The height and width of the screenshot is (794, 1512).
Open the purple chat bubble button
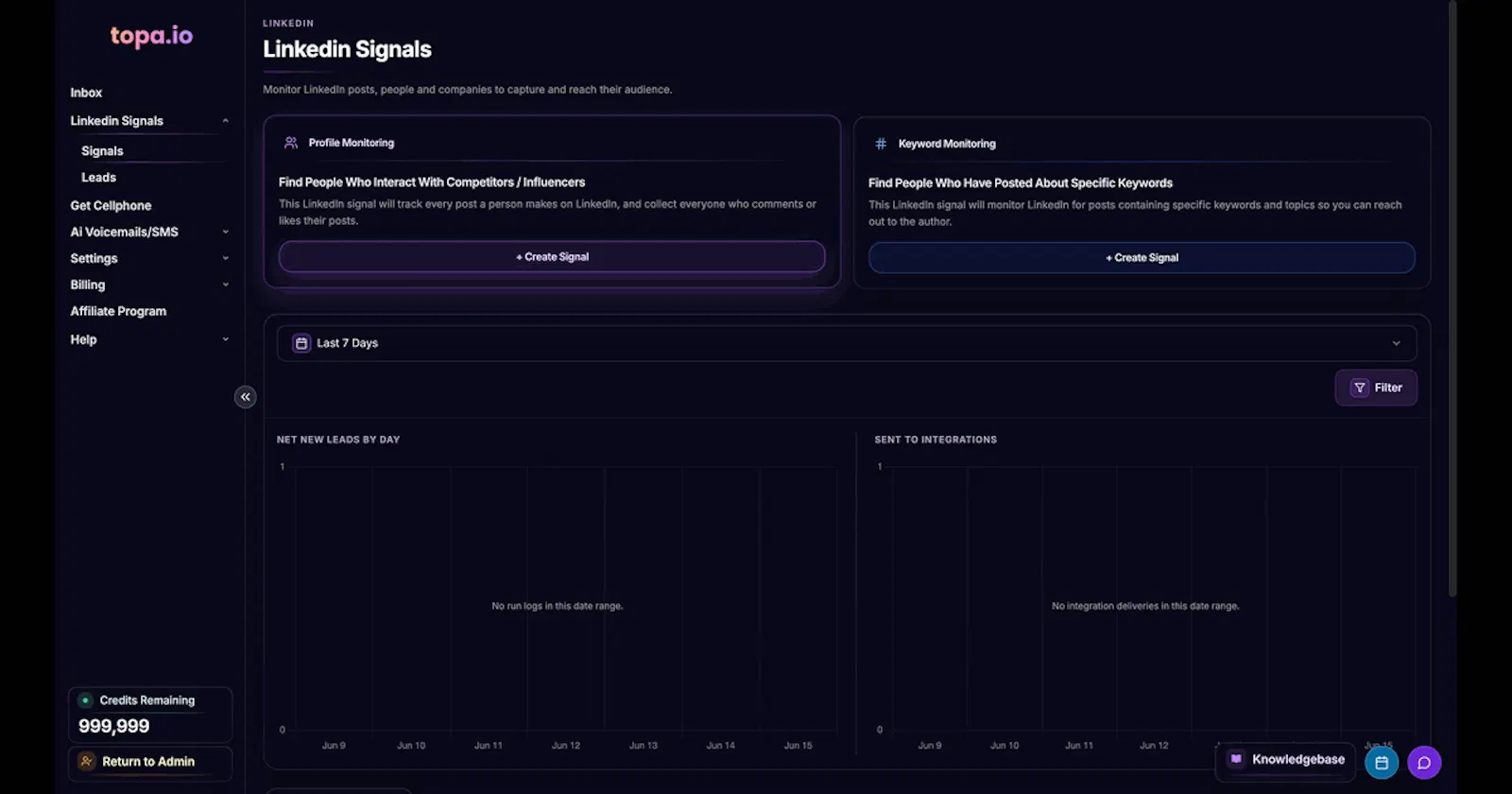coord(1424,763)
